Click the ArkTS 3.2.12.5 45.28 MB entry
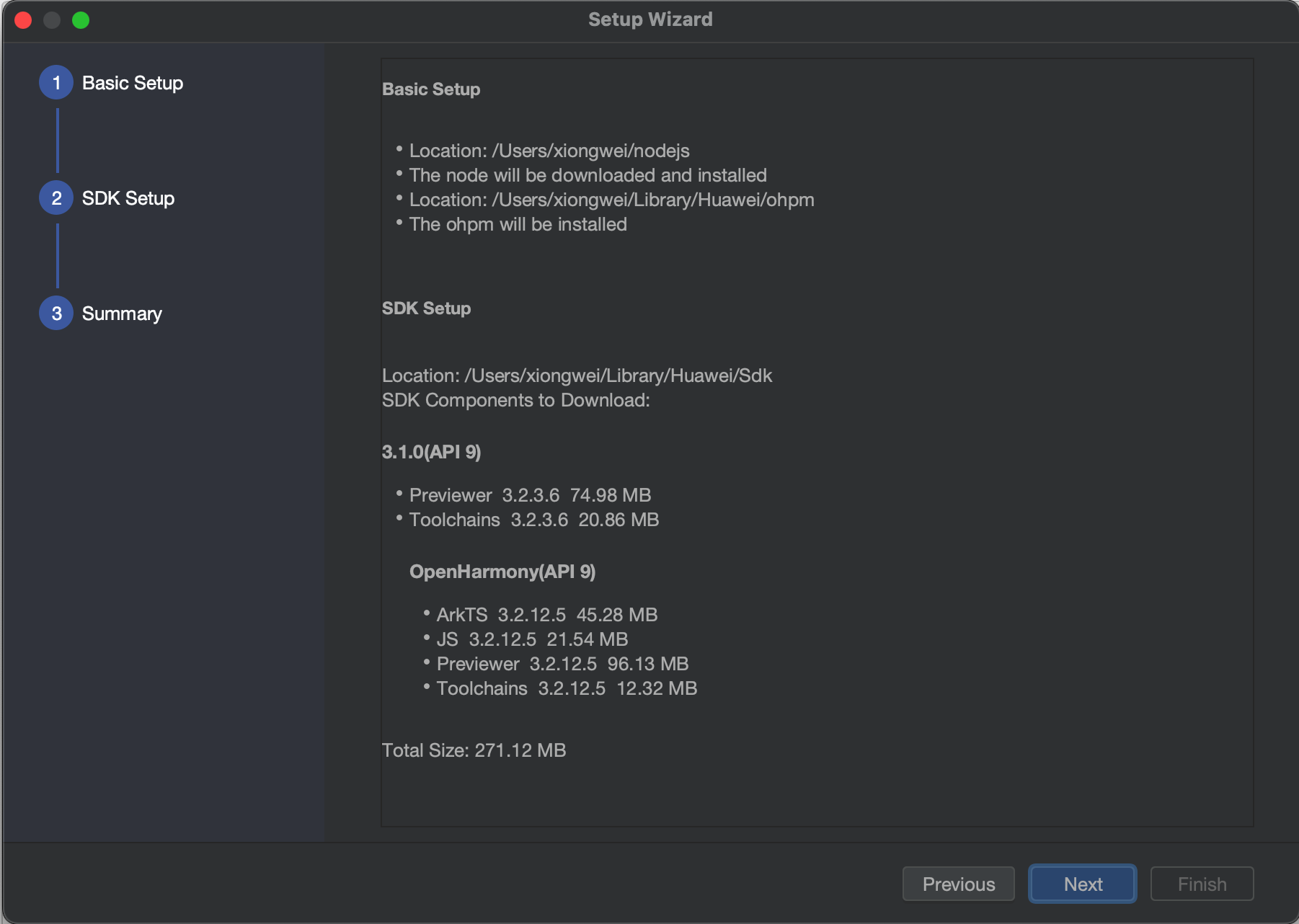The image size is (1299, 924). (547, 615)
